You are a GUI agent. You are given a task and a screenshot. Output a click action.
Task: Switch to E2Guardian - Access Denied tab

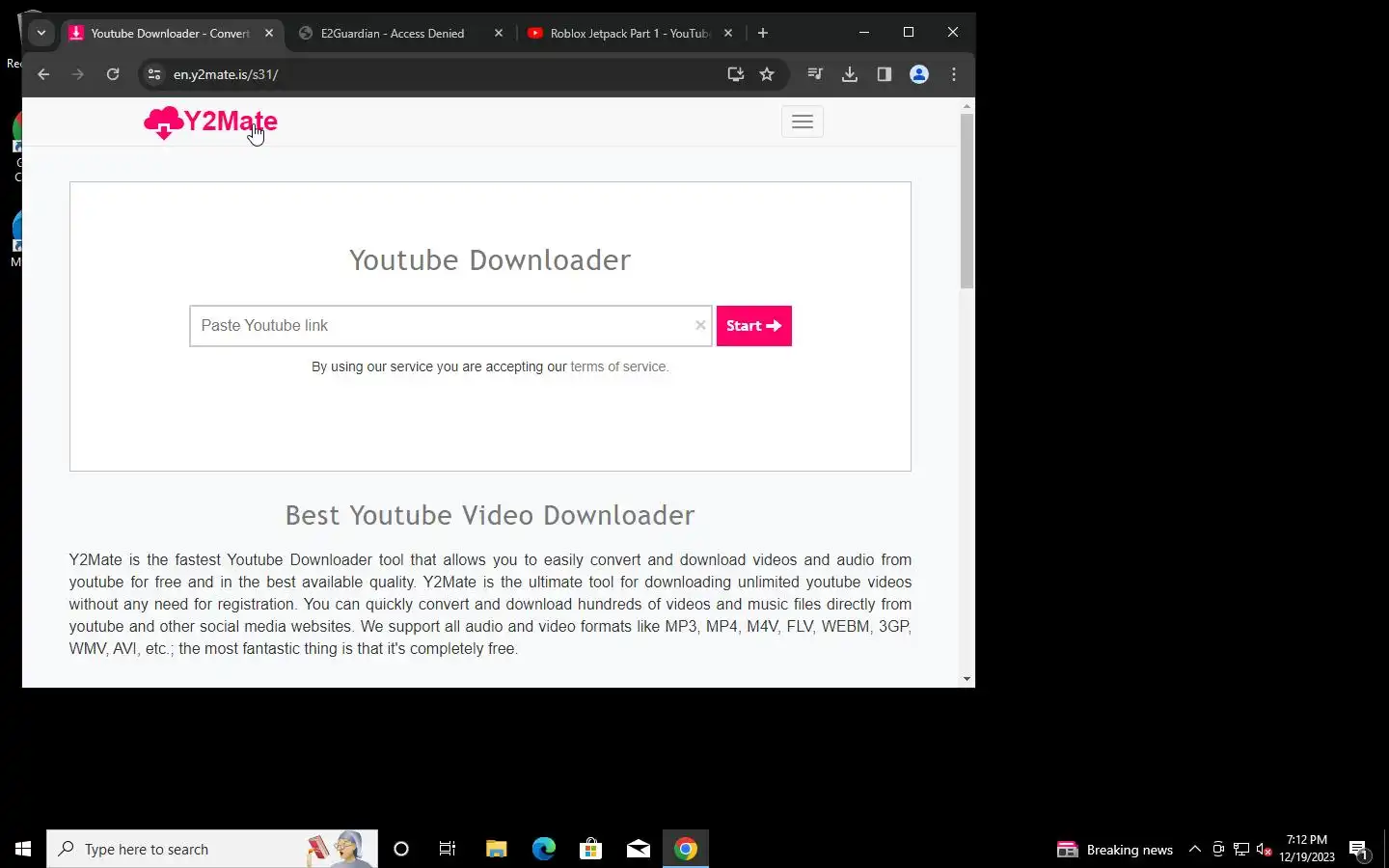coord(392,33)
